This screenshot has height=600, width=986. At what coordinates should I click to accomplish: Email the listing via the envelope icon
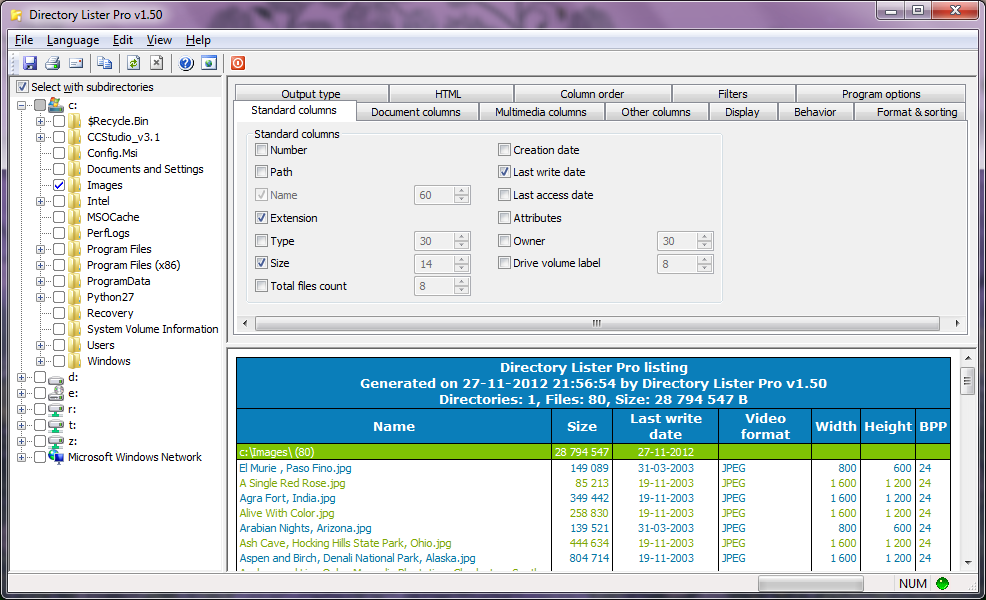tap(75, 62)
